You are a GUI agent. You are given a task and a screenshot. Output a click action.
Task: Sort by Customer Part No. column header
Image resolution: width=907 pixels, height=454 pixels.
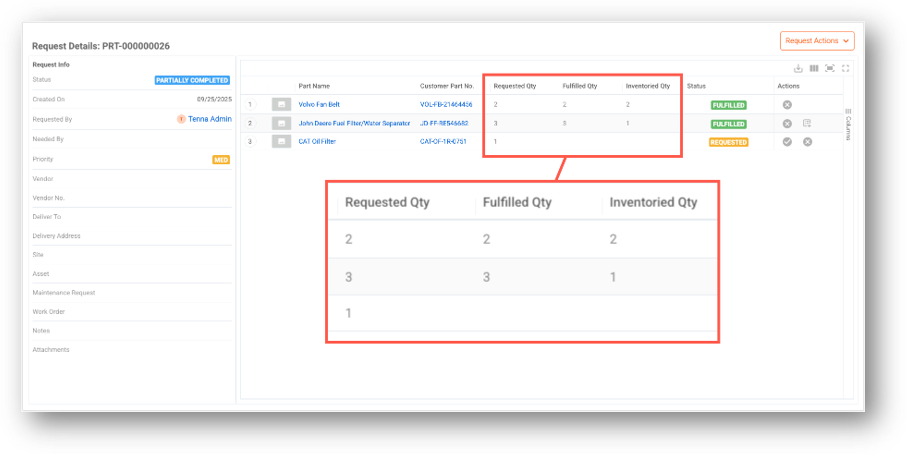[447, 86]
